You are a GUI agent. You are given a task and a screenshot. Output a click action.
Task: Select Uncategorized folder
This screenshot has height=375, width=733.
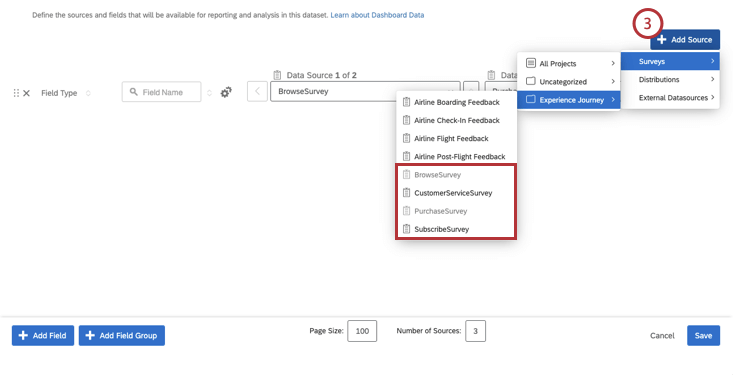click(568, 82)
